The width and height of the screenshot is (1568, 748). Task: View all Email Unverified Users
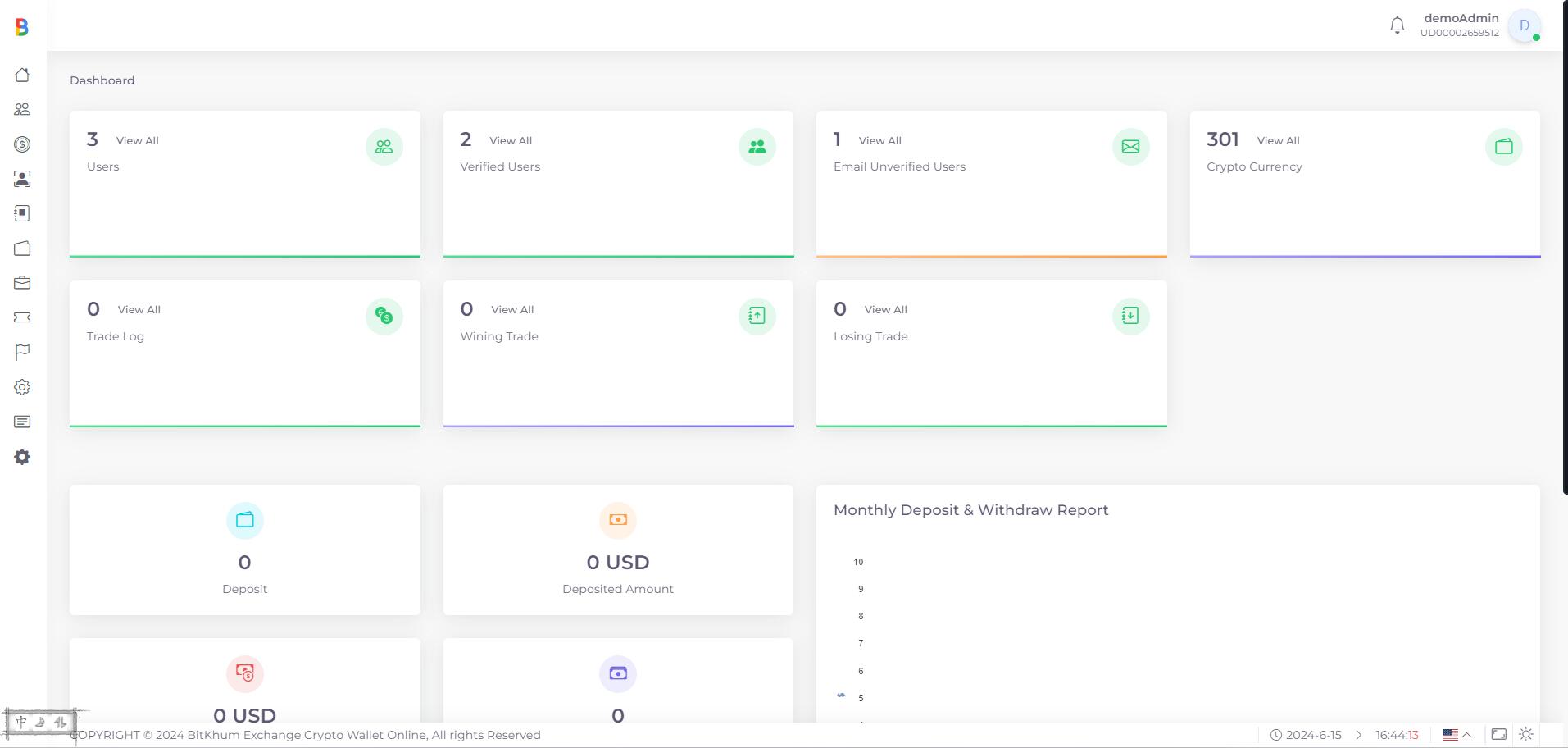[880, 141]
